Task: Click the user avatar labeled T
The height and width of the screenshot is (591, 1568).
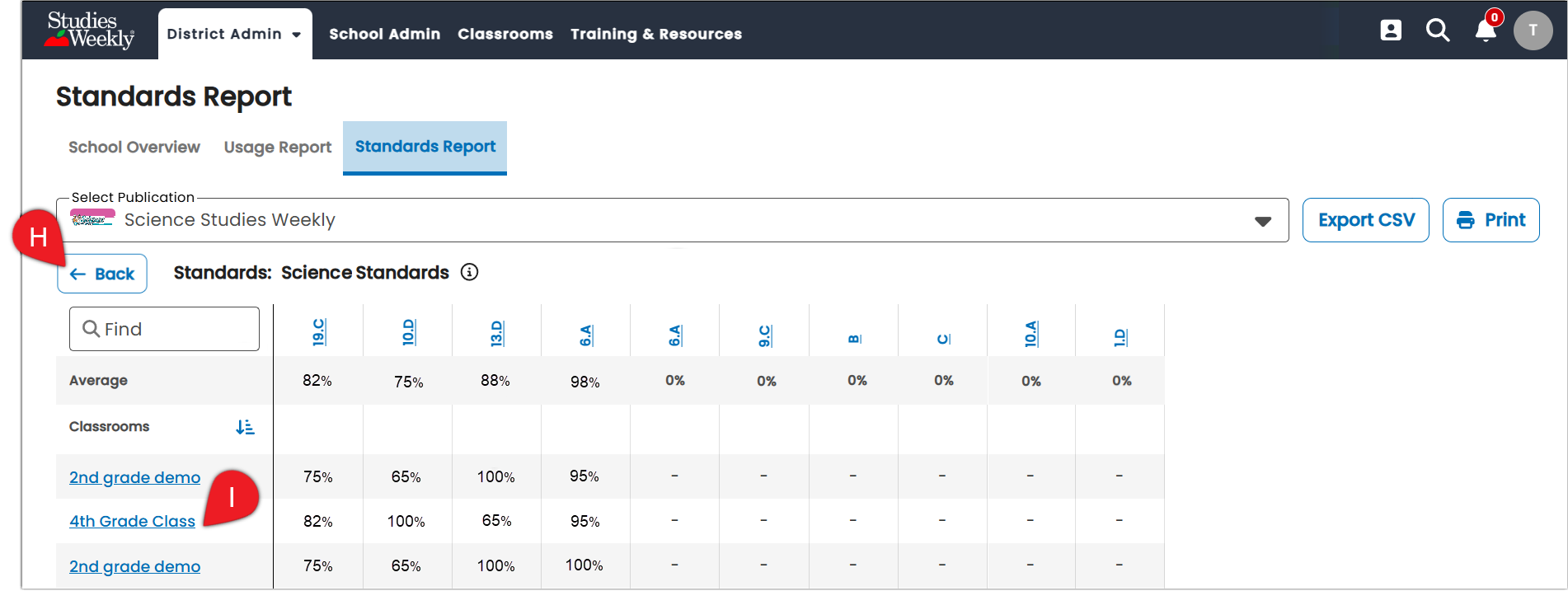Action: pyautogui.click(x=1533, y=30)
